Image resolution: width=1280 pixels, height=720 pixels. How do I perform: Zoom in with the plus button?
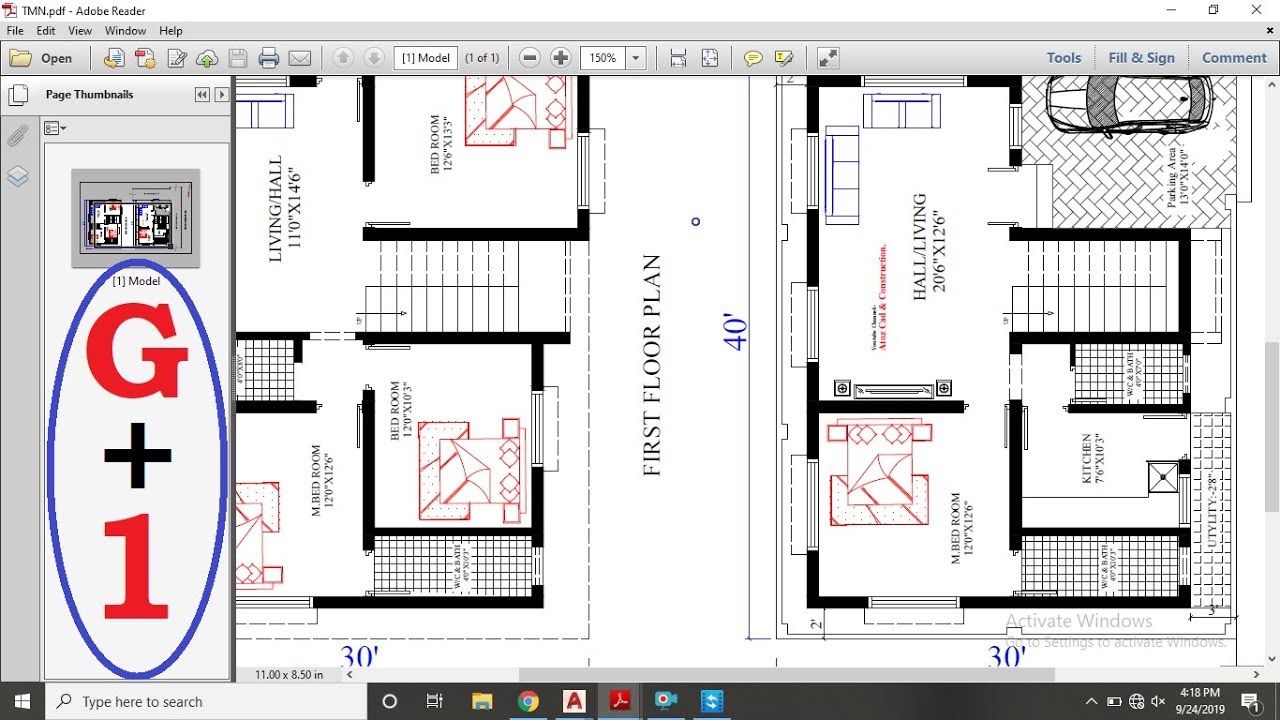pyautogui.click(x=561, y=58)
